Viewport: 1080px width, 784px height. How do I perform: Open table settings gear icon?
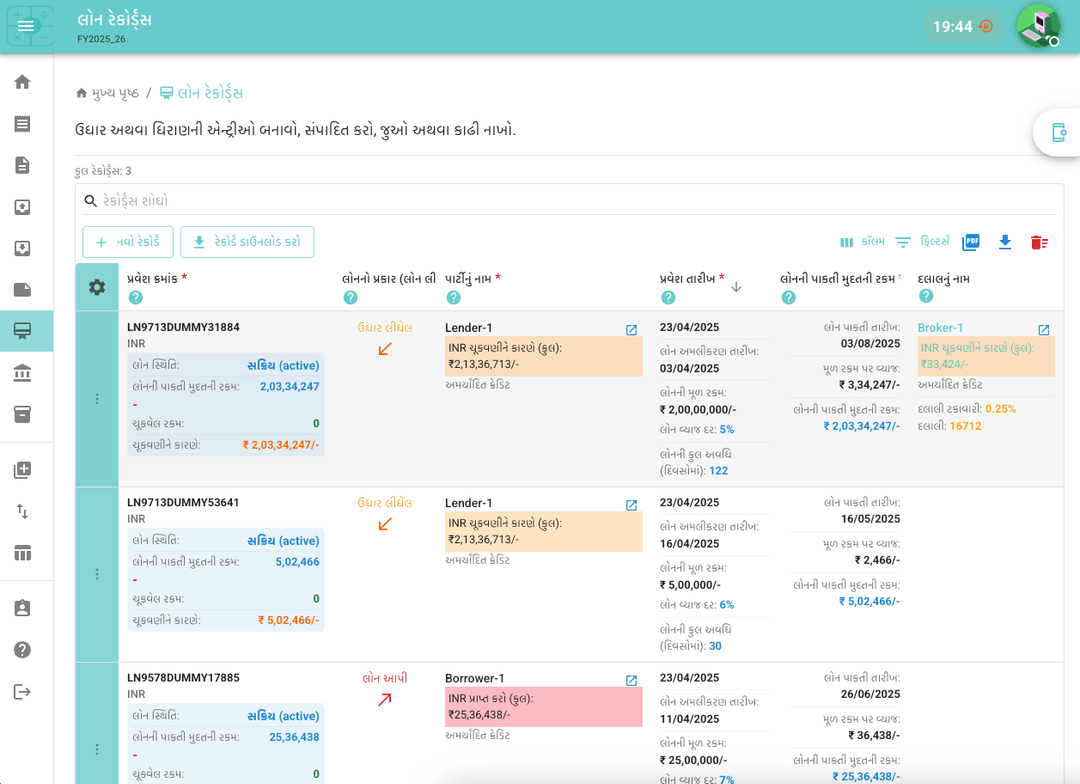click(x=97, y=287)
